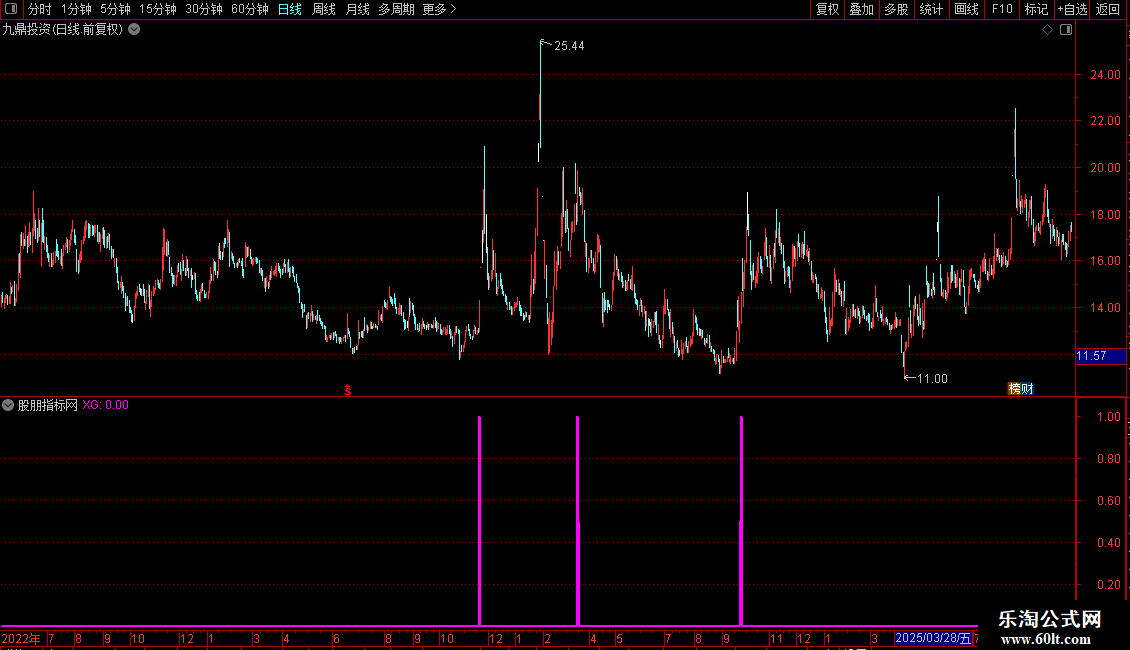
Task: Click the 14.00 price axis label
Action: (x=1105, y=308)
